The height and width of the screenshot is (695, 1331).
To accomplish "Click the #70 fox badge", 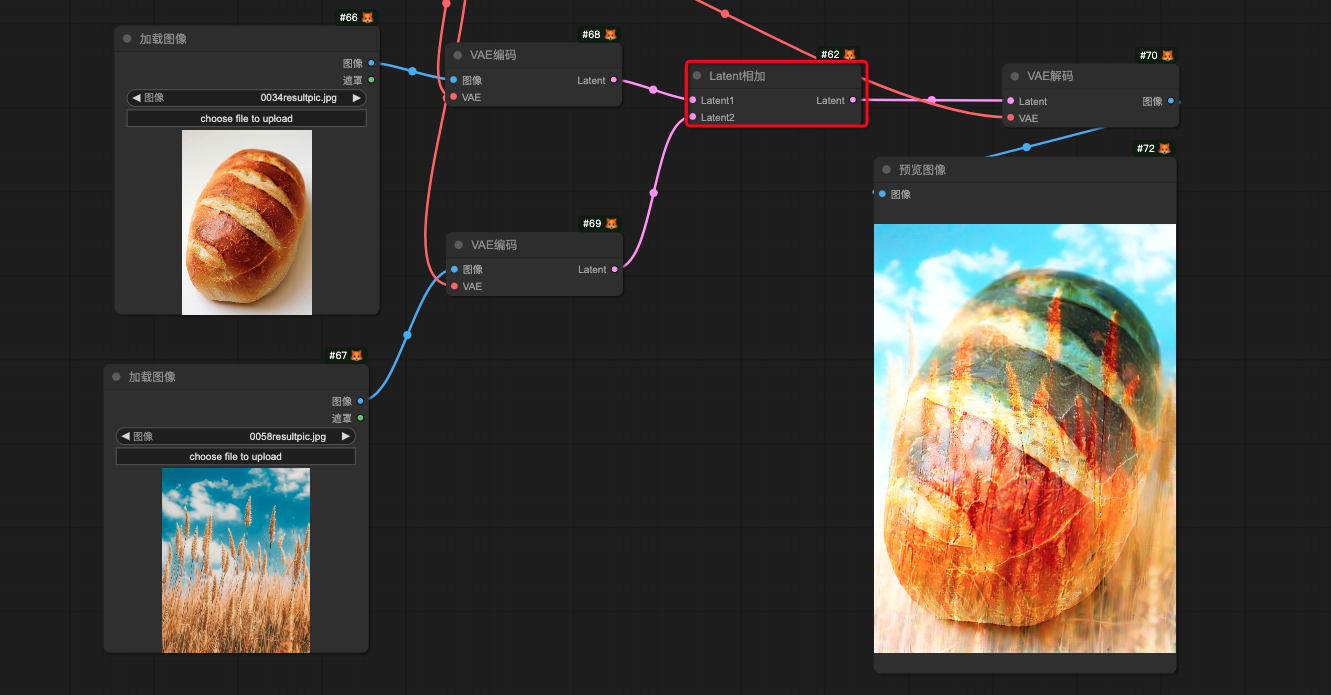I will point(1157,55).
